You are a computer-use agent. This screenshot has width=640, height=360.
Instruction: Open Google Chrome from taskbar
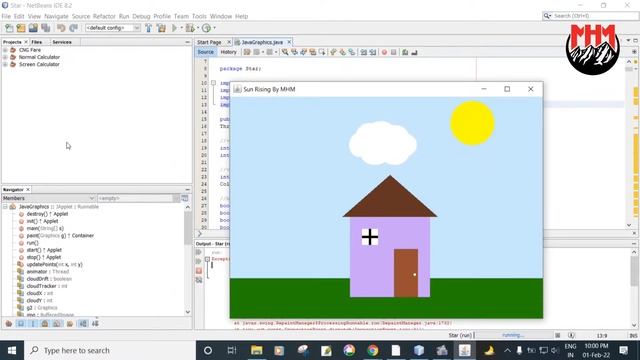(372, 350)
